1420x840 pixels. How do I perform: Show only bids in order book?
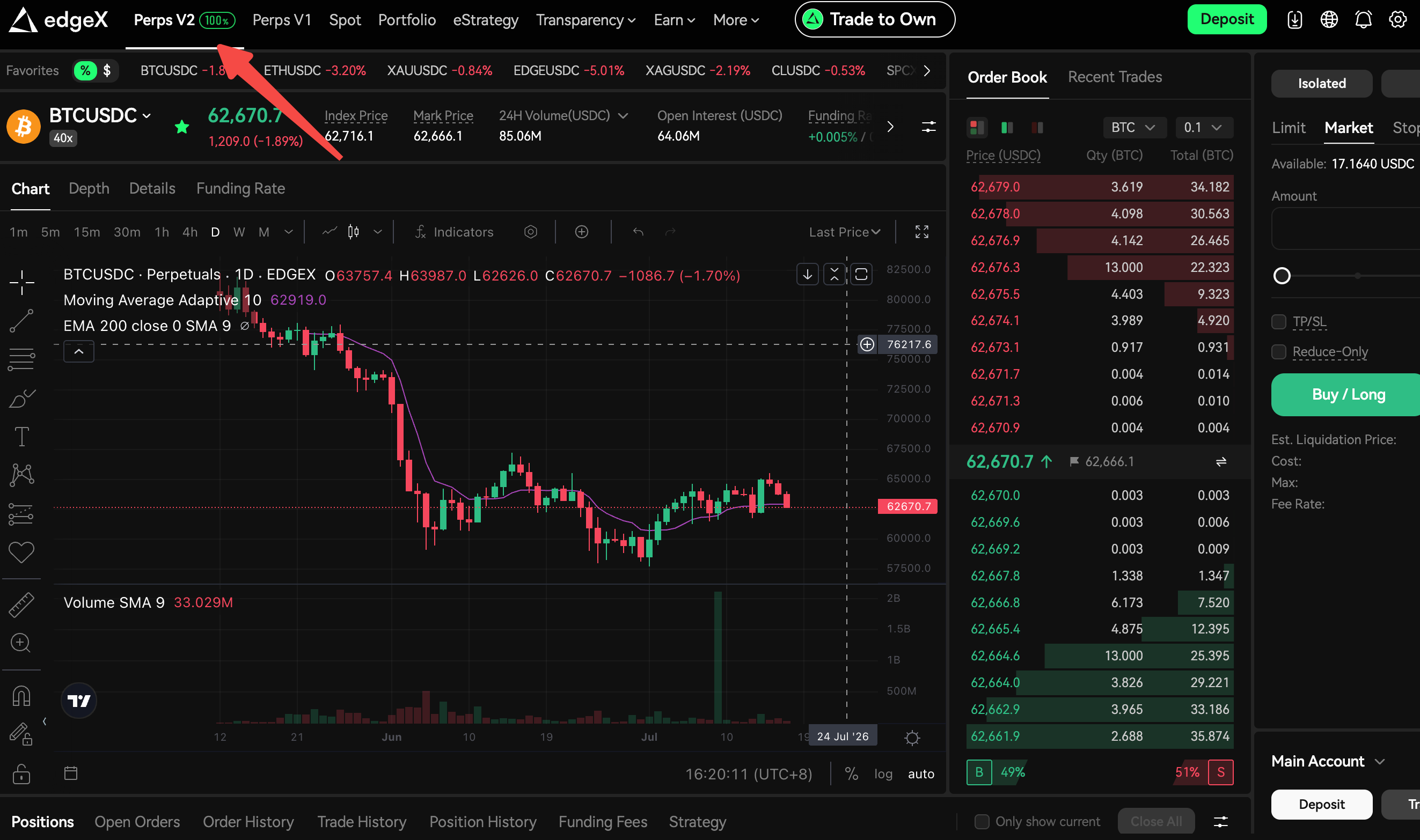pos(1007,127)
